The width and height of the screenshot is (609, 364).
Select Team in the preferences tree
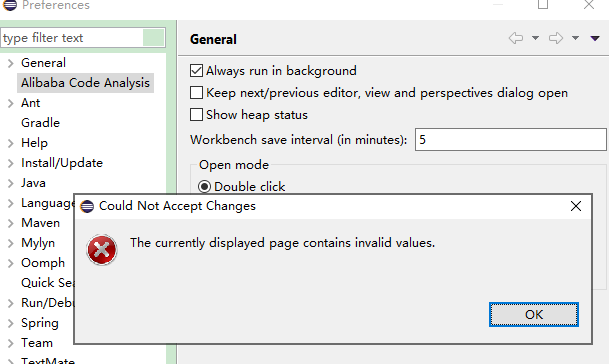coord(37,343)
